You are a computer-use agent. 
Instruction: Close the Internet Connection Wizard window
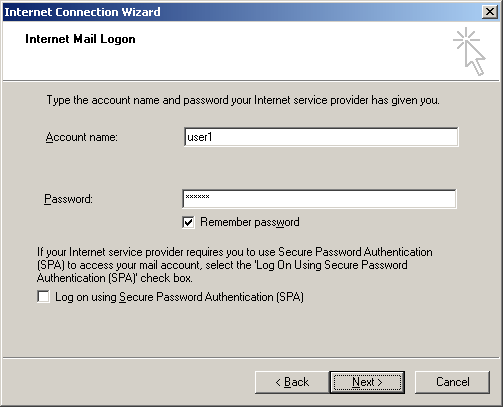(490, 12)
